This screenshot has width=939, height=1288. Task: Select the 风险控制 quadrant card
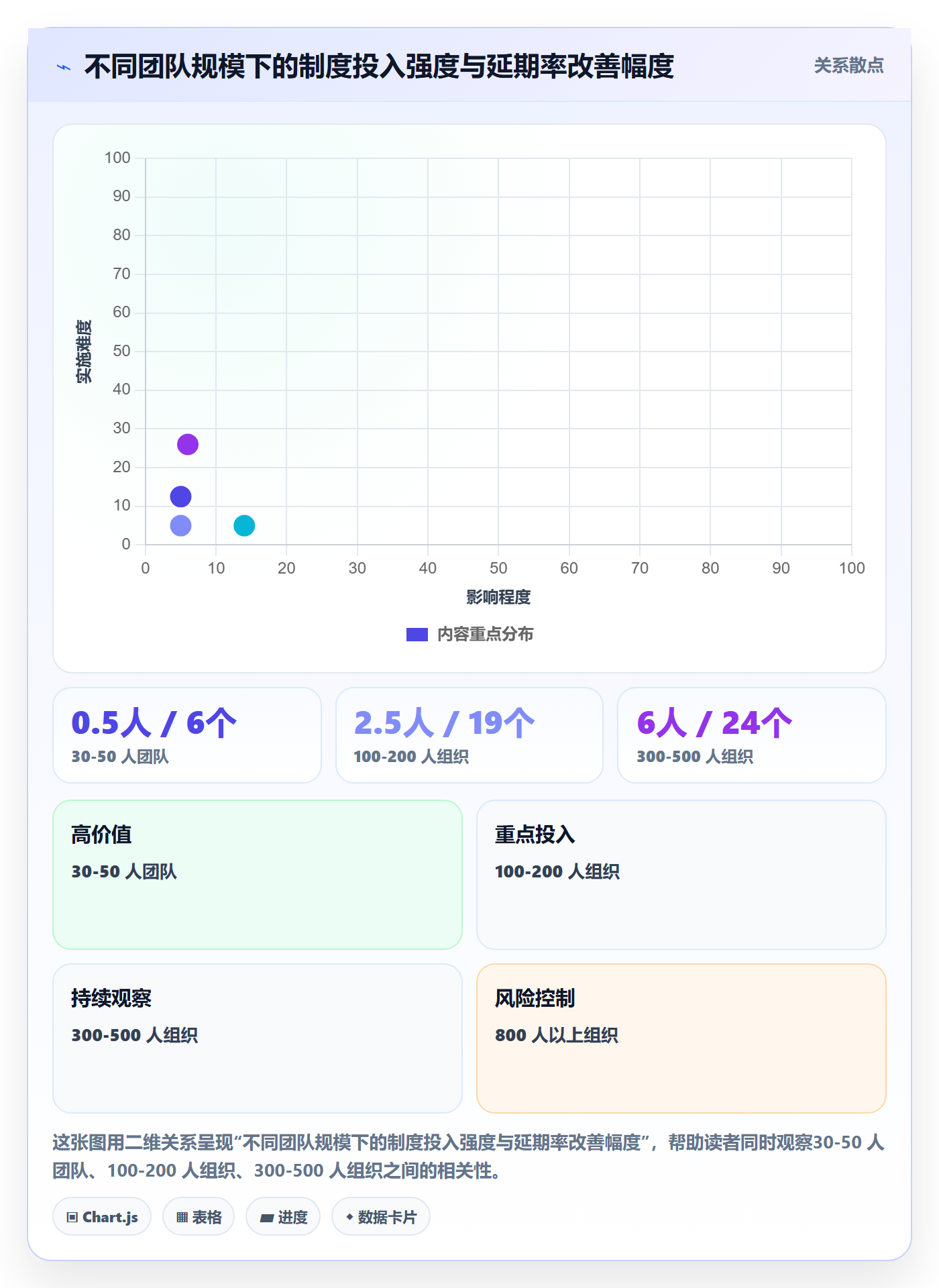click(x=681, y=1038)
